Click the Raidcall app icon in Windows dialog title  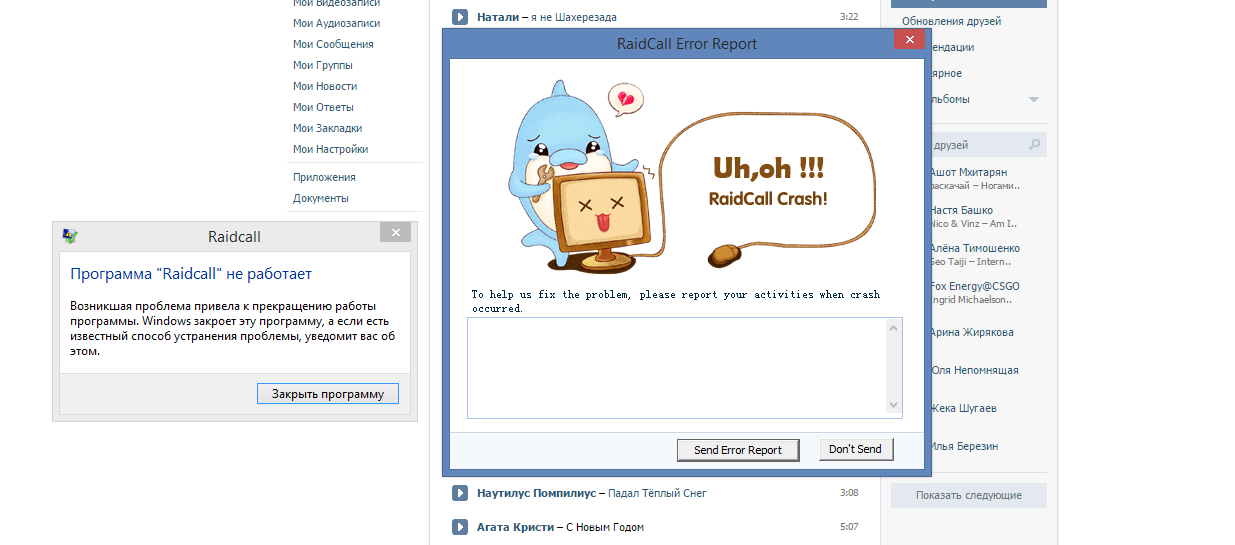point(69,236)
